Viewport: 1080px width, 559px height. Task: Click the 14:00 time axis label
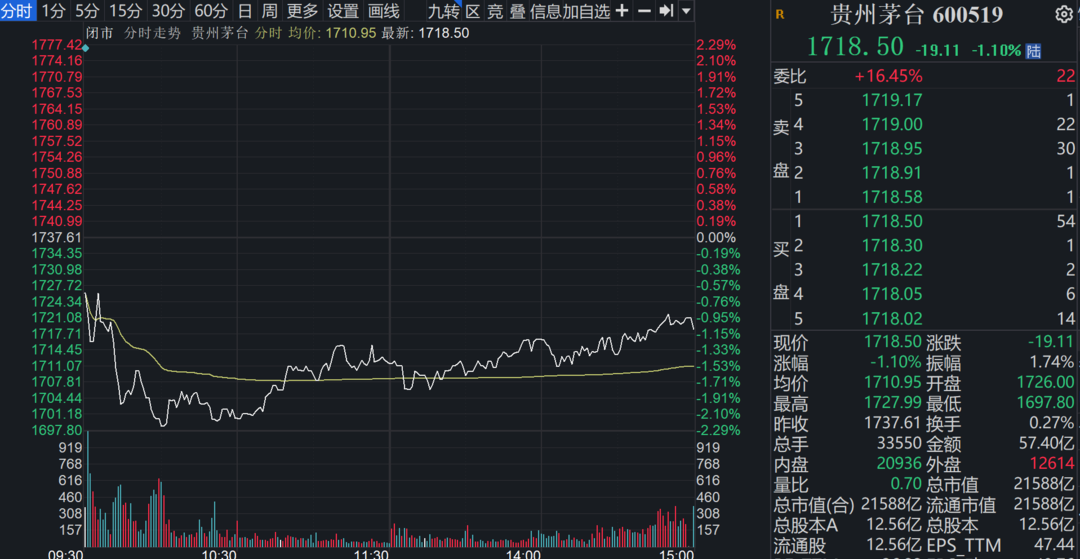(x=523, y=553)
